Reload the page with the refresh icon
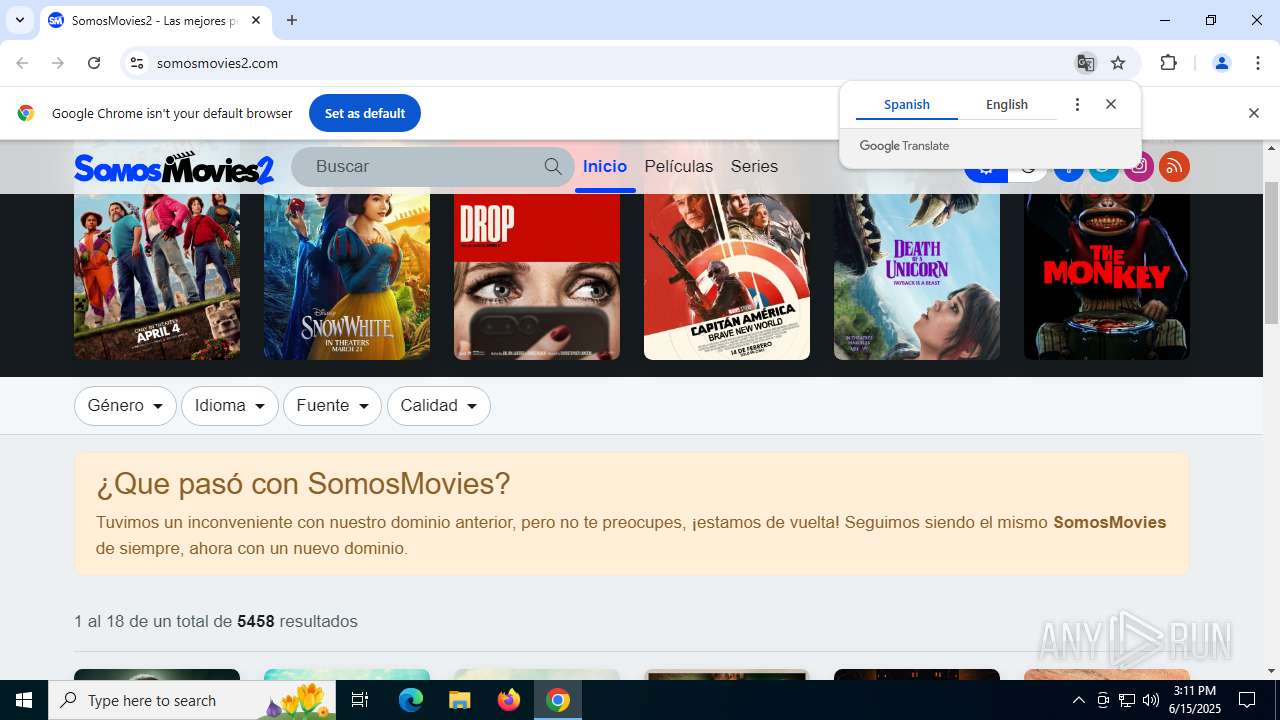Viewport: 1280px width, 720px height. point(94,63)
